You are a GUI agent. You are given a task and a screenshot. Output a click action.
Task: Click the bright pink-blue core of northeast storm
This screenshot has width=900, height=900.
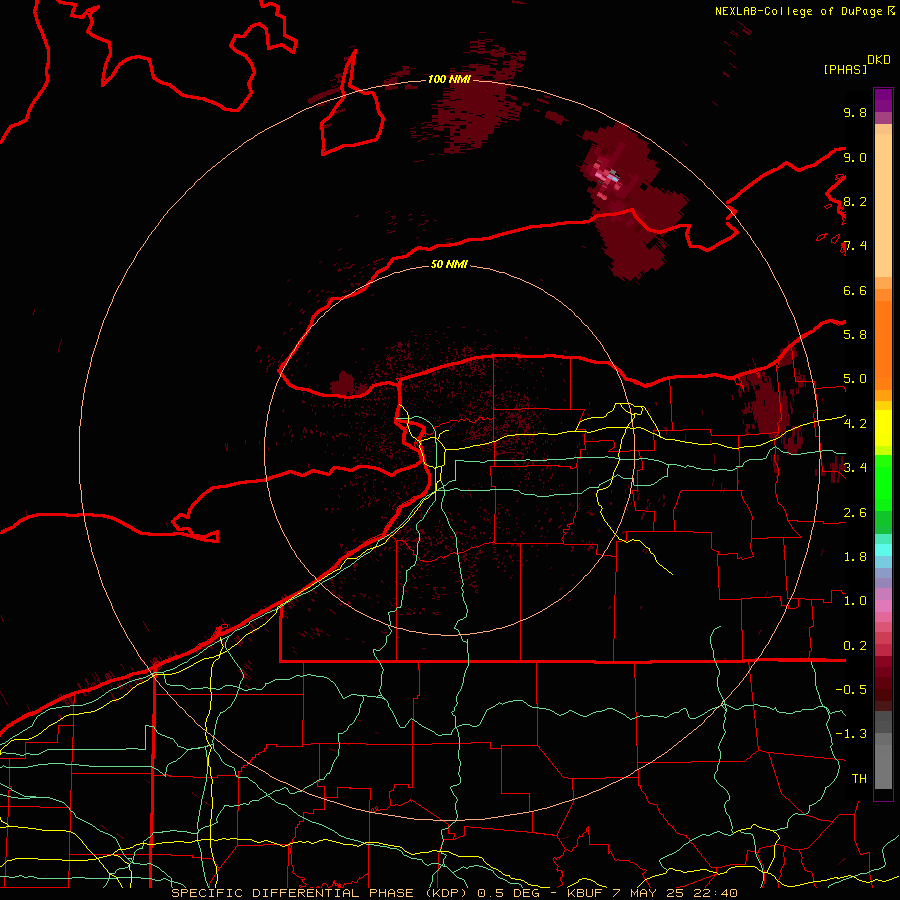(x=608, y=175)
